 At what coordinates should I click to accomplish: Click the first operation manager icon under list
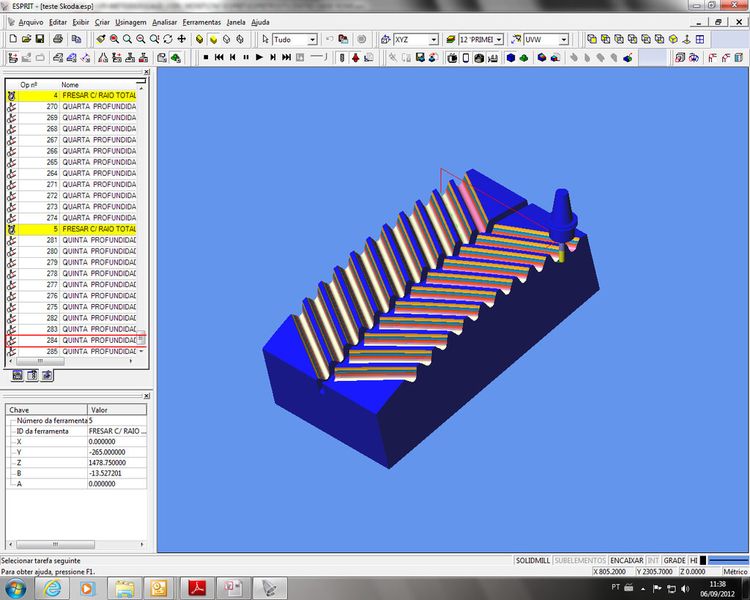pyautogui.click(x=18, y=375)
